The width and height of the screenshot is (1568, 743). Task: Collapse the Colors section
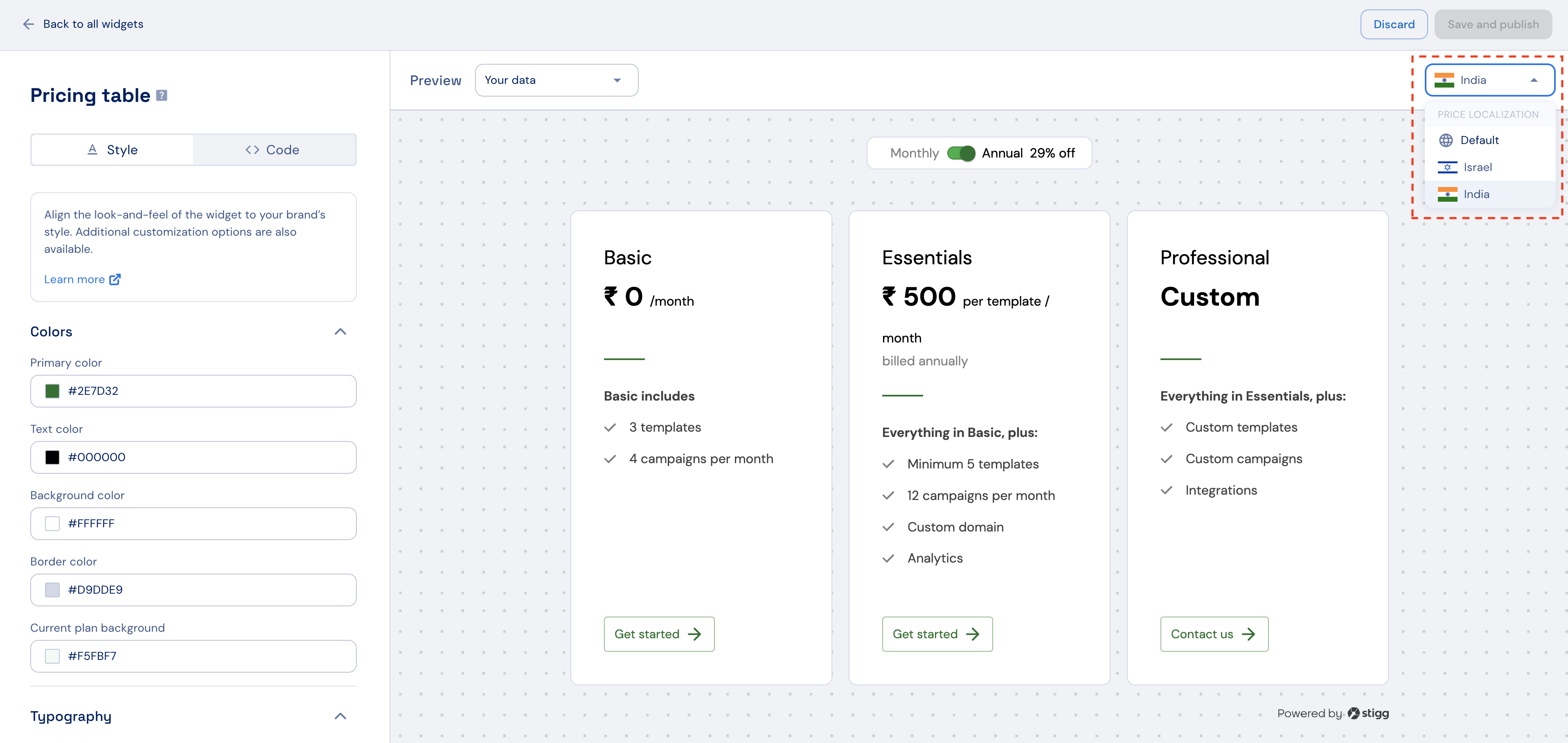[x=340, y=332]
